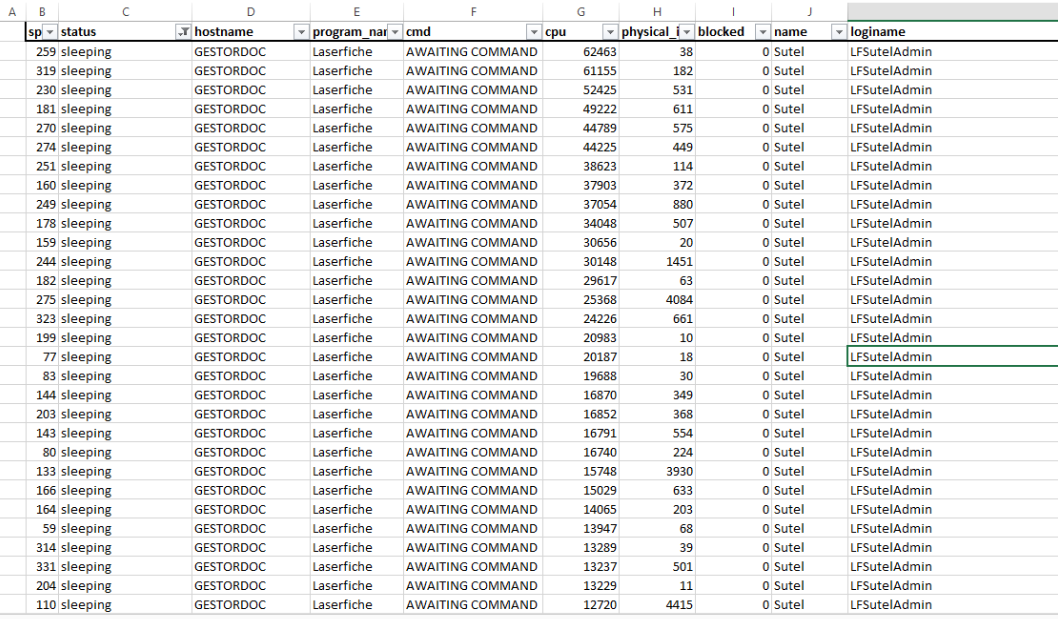This screenshot has width=1058, height=619.
Task: Select physical_io cell with value 4084
Action: click(657, 300)
